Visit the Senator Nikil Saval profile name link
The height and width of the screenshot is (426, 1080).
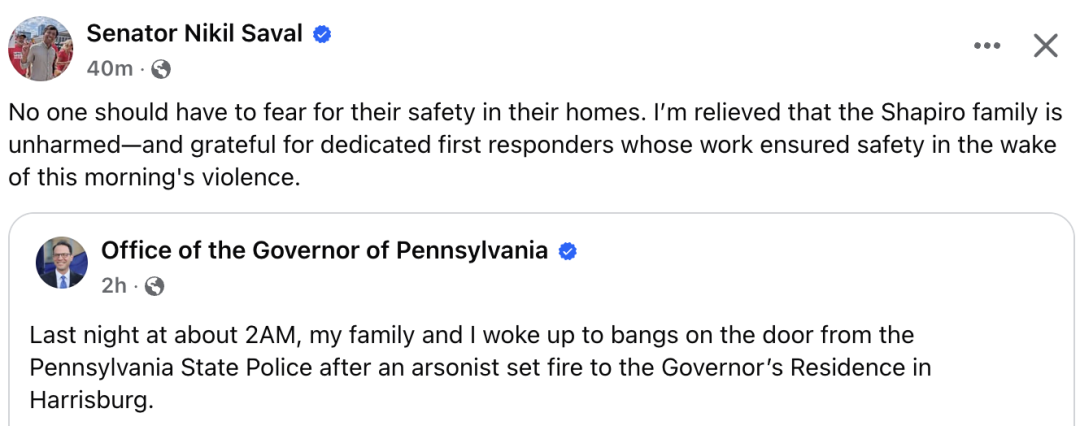[x=194, y=33]
